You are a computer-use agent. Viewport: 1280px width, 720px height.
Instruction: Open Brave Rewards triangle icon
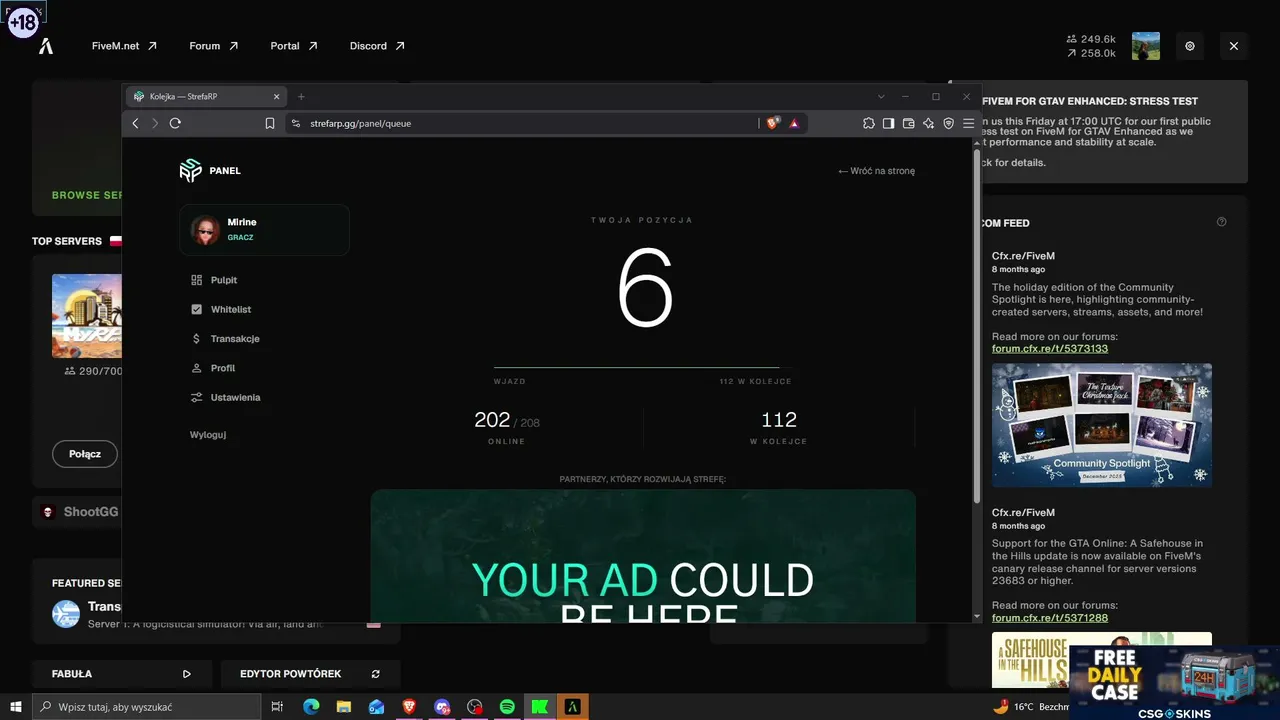794,123
